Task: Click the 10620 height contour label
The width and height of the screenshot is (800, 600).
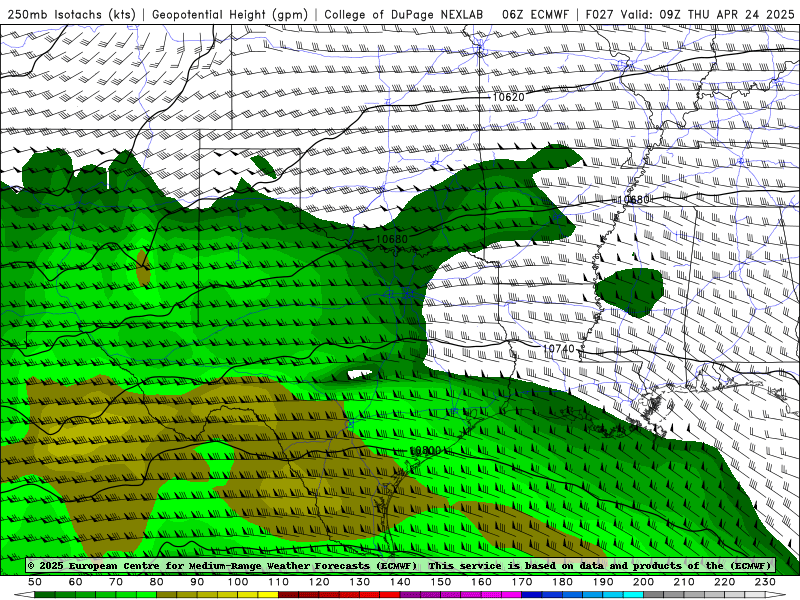Action: click(x=508, y=97)
